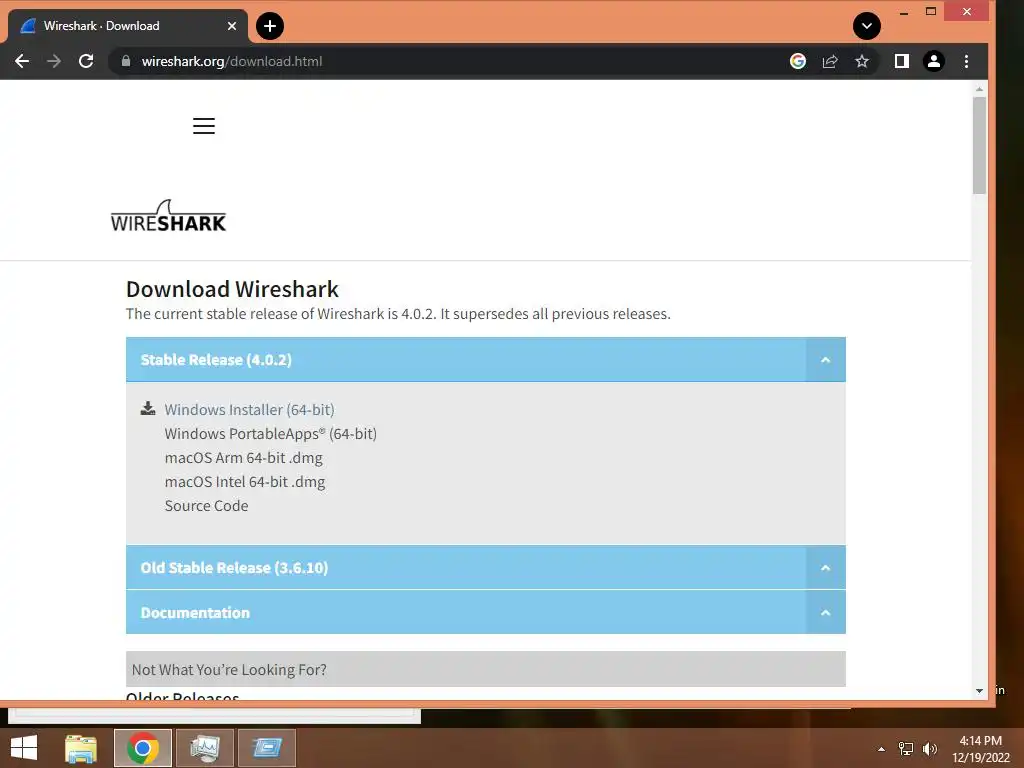
Task: Toggle the Documentation section chevron
Action: click(x=825, y=613)
